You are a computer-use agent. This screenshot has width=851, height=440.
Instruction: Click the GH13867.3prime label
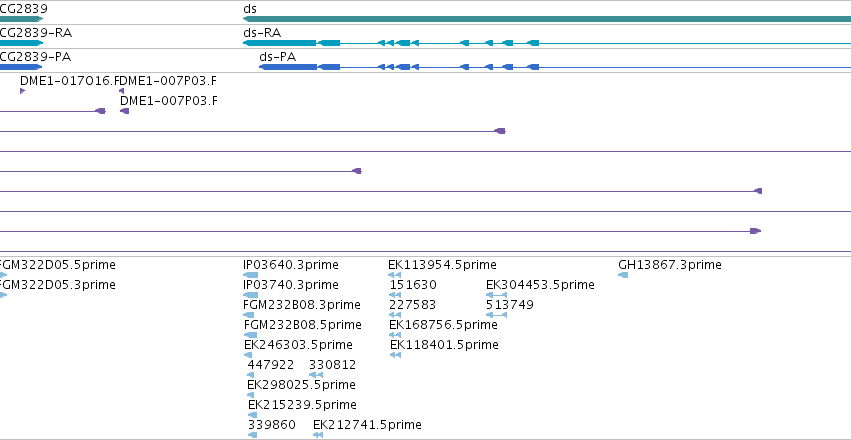pos(670,265)
